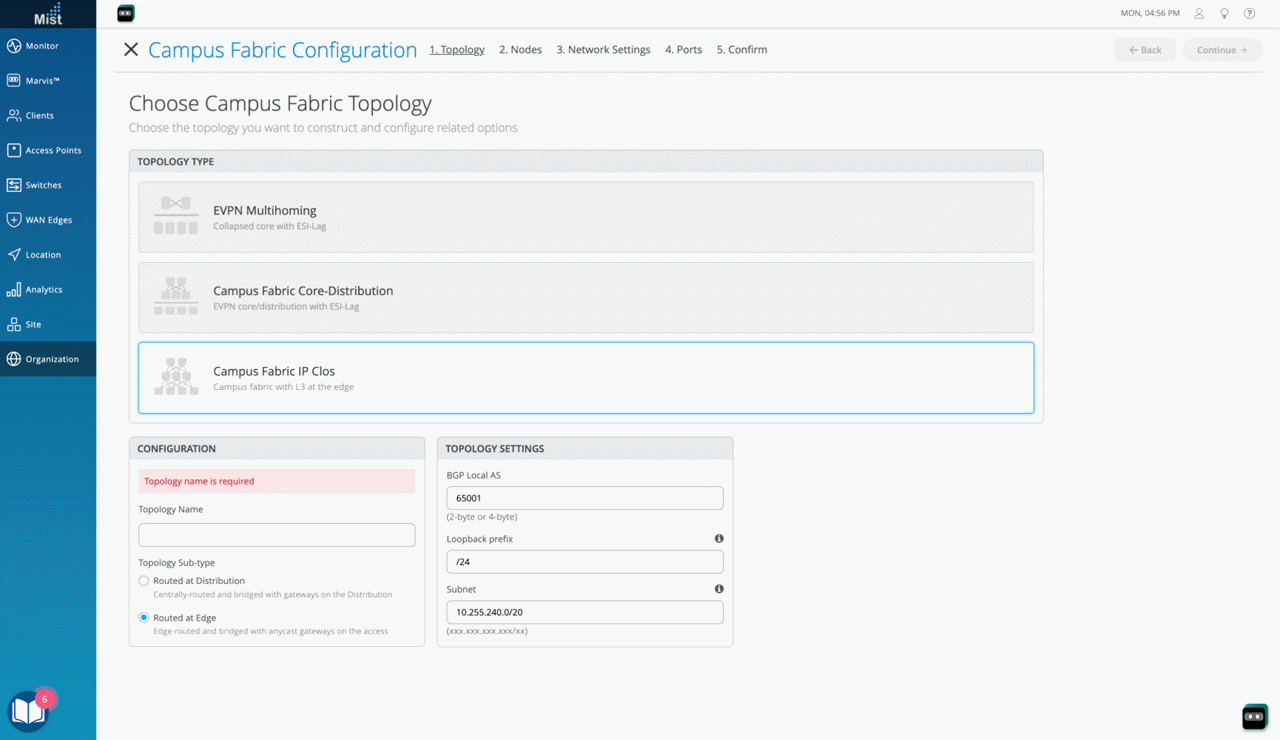Open Marvis chat assistant icon bottom right
Screen dimensions: 1280x740
1254,716
